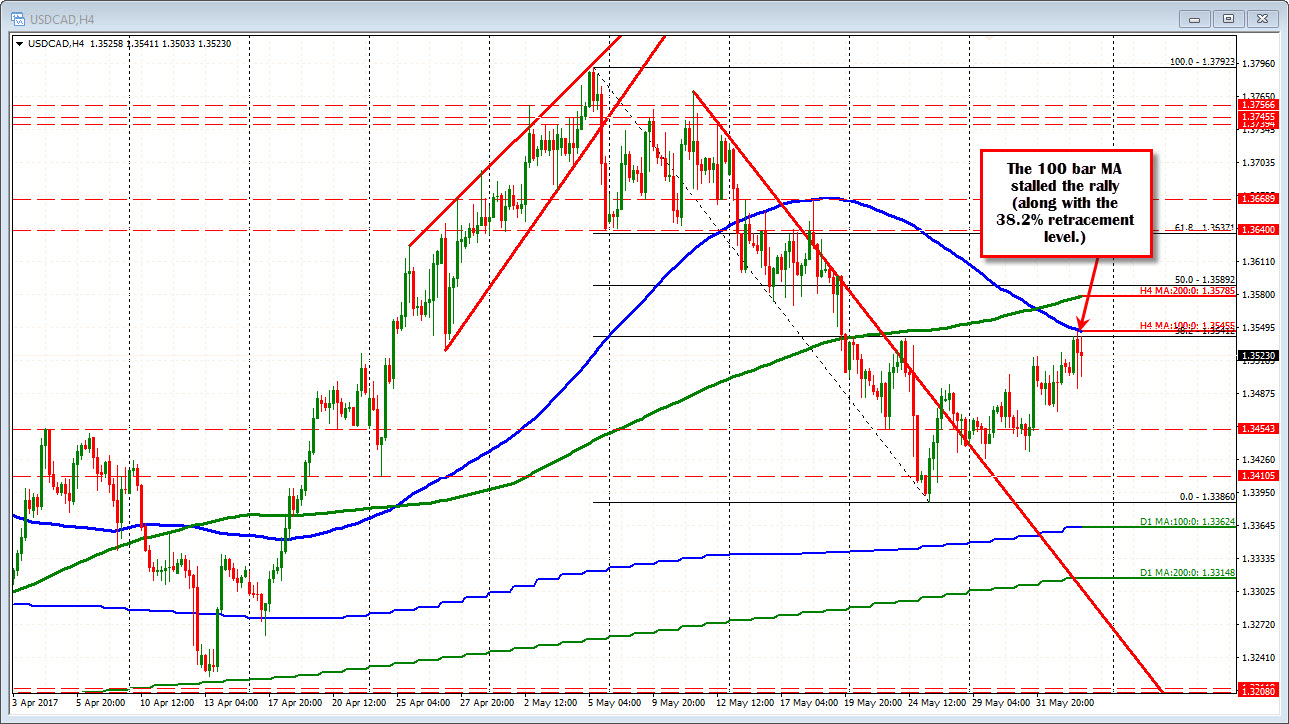Click the 1.34875 price axis value
Viewport: 1289px width, 724px height.
pos(1257,393)
